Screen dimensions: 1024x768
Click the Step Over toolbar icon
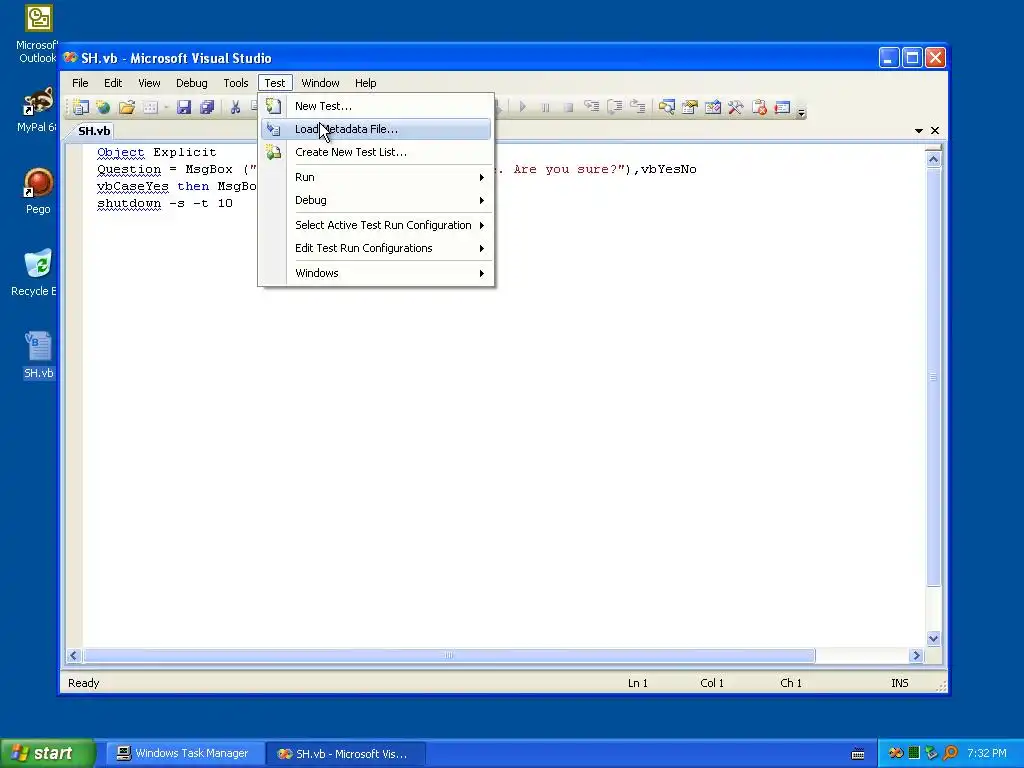(x=615, y=106)
